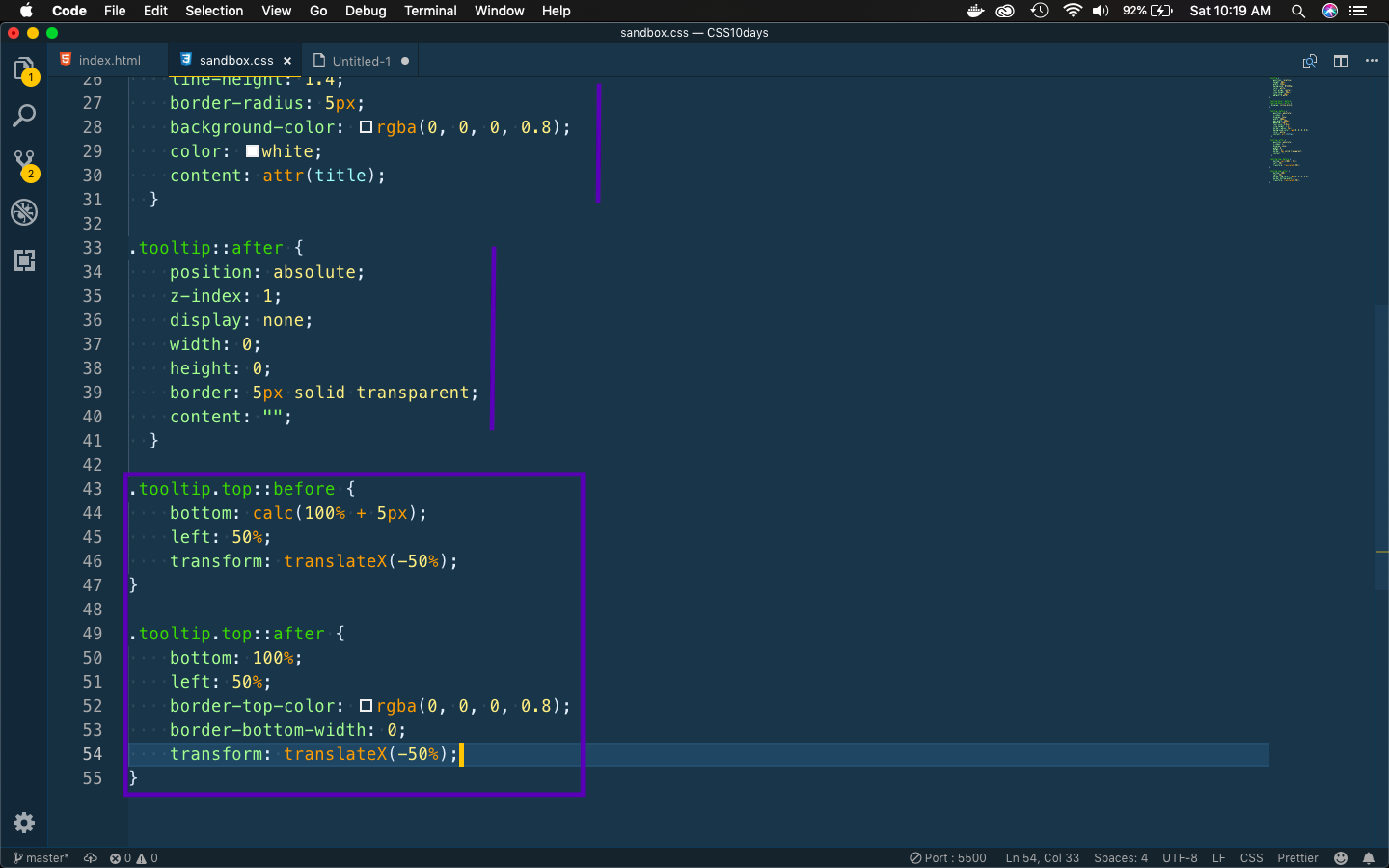Open volume control in menu bar
Viewport: 1389px width, 868px height.
coord(1101,11)
